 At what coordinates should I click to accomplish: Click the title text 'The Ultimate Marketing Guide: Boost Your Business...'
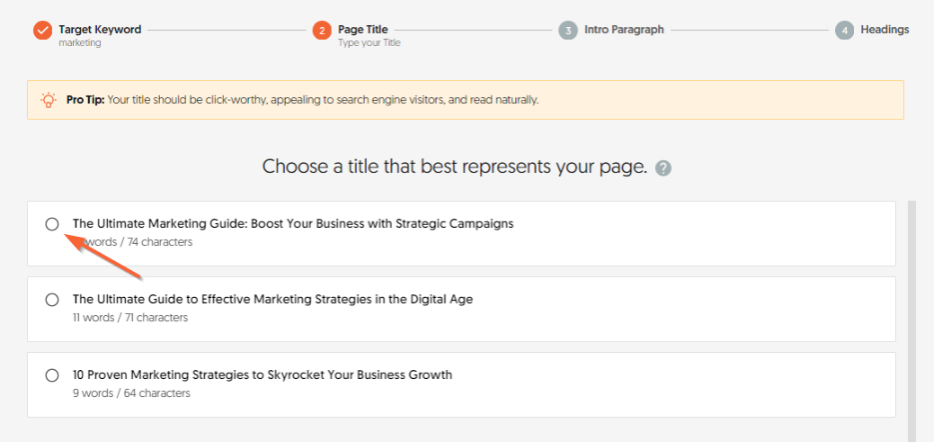click(x=293, y=224)
